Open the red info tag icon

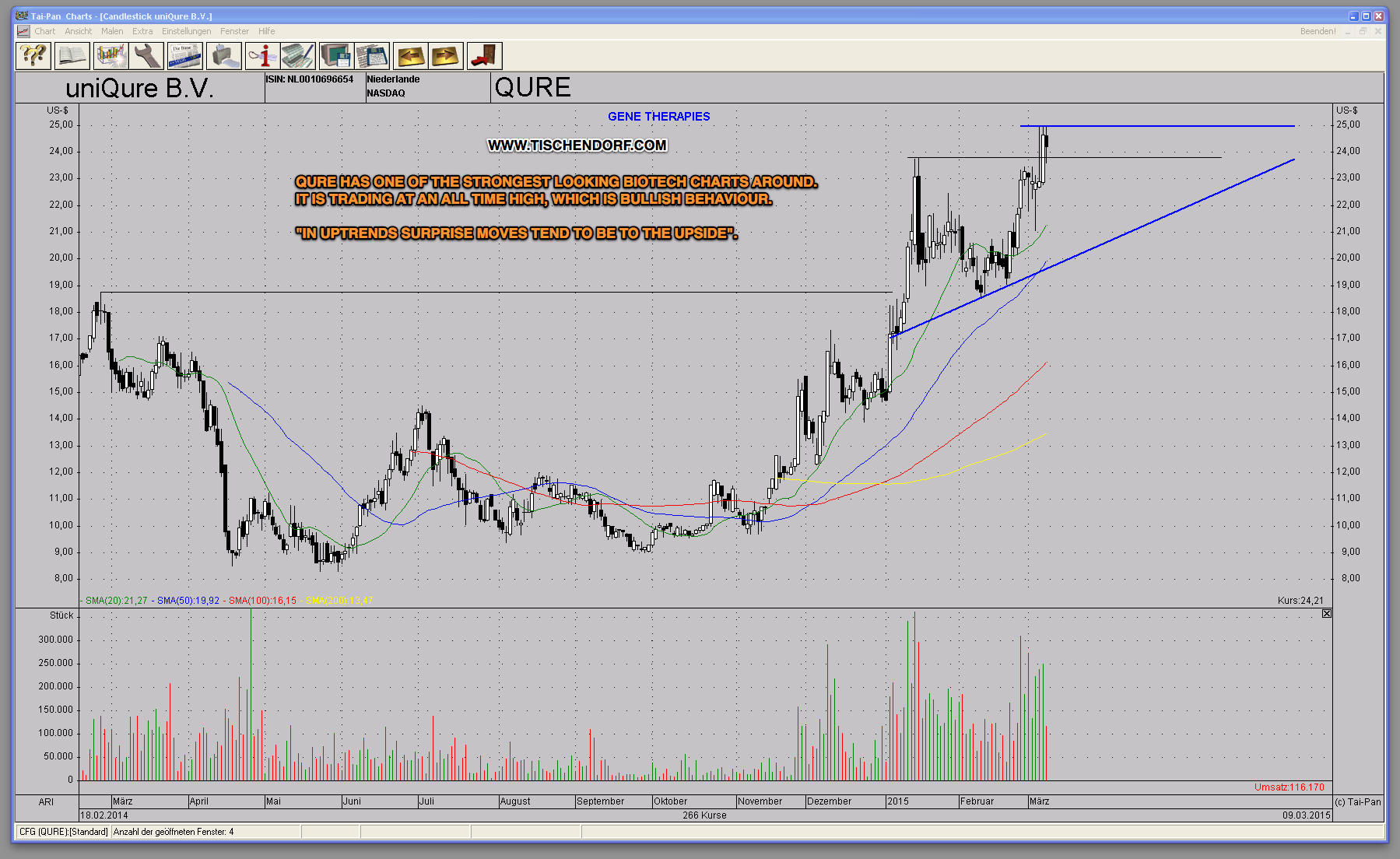(261, 56)
